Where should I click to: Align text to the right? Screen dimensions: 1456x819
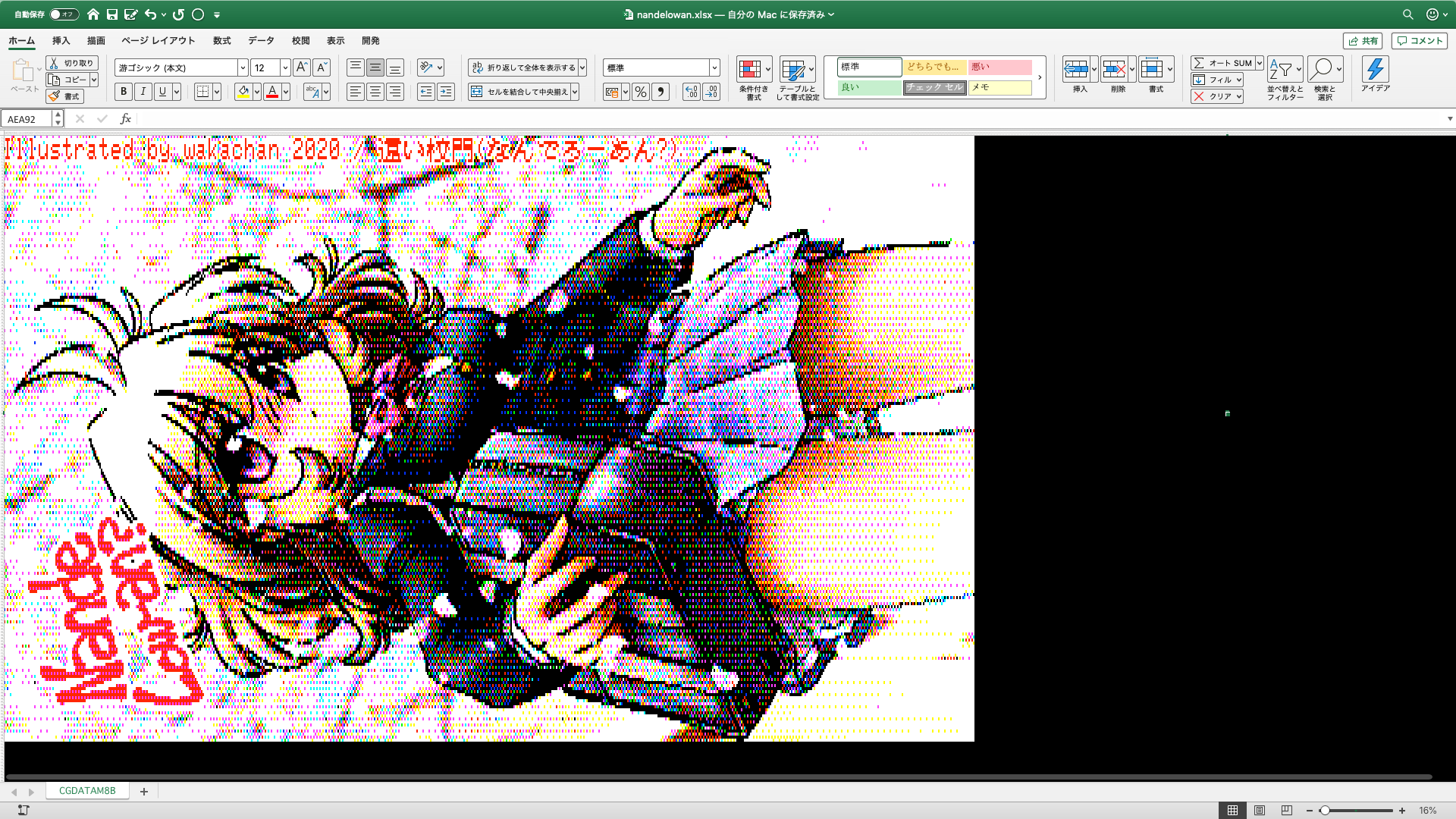tap(394, 92)
